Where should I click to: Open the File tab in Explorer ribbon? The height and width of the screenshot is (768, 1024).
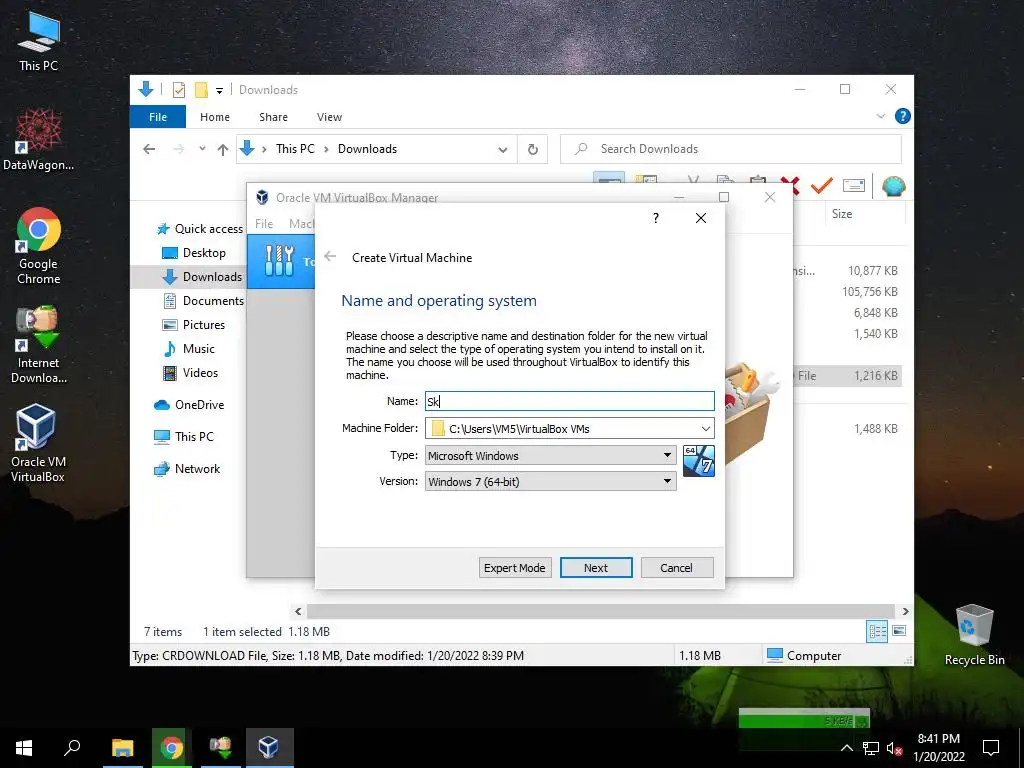click(158, 117)
